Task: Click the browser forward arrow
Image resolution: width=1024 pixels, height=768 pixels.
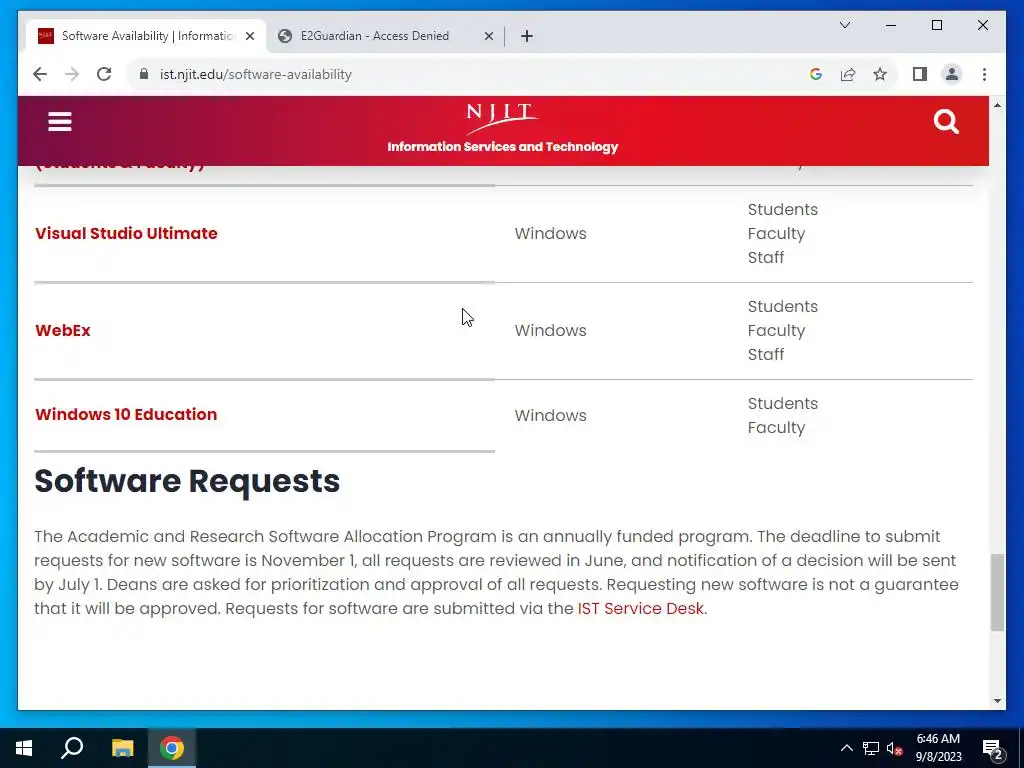Action: point(72,74)
